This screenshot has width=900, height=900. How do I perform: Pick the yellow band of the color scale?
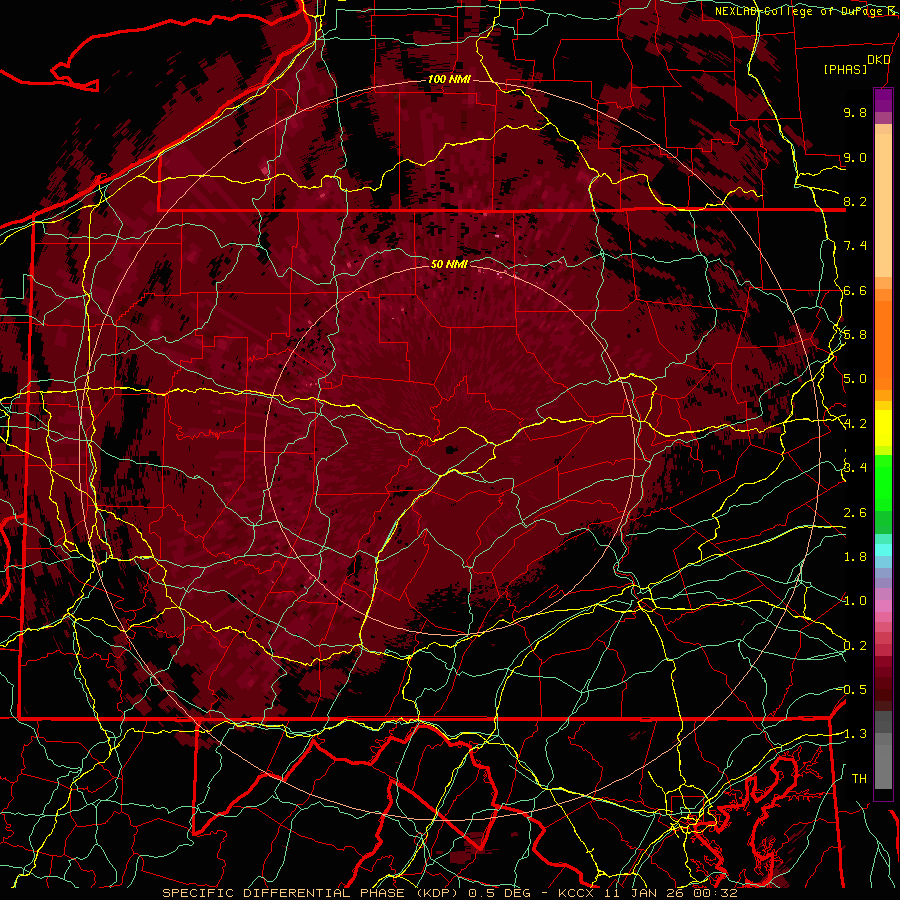coord(883,428)
